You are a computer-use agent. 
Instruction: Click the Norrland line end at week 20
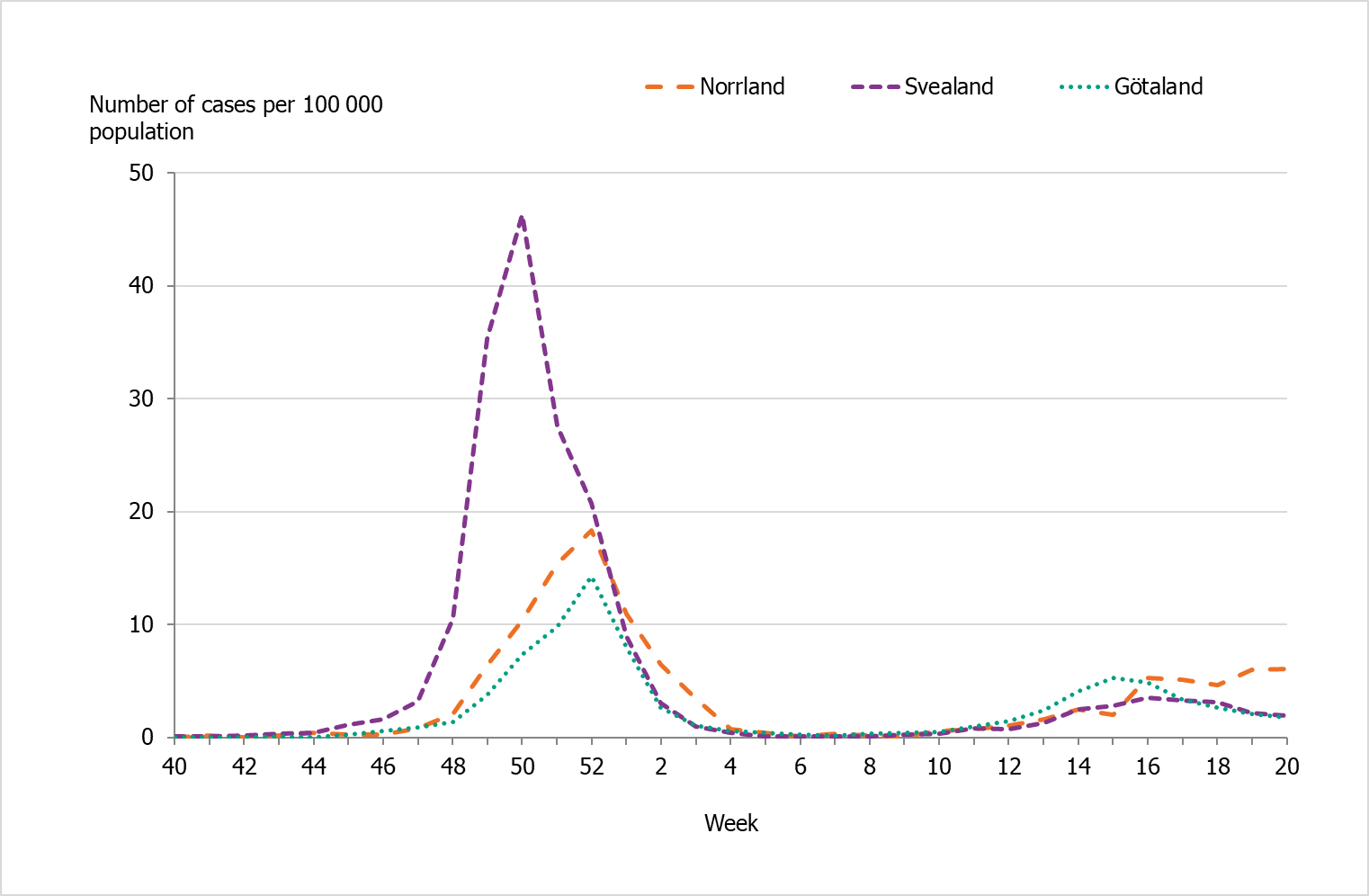(x=1285, y=668)
